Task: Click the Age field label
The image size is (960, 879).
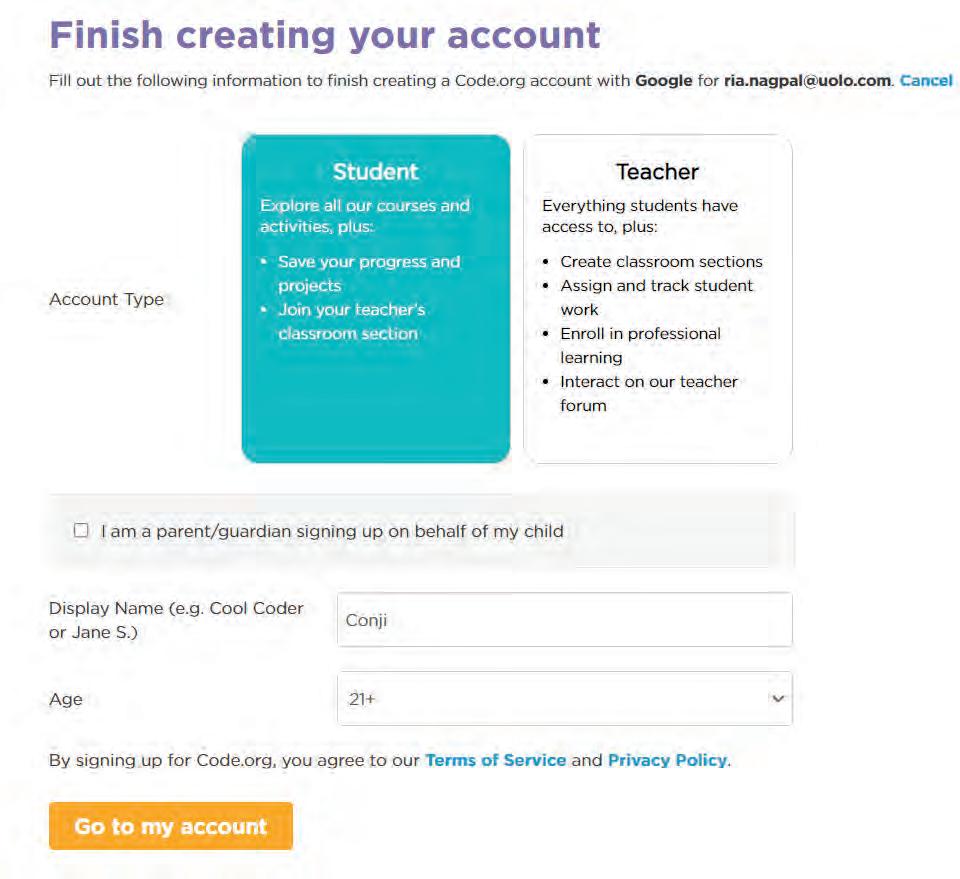Action: coord(66,699)
